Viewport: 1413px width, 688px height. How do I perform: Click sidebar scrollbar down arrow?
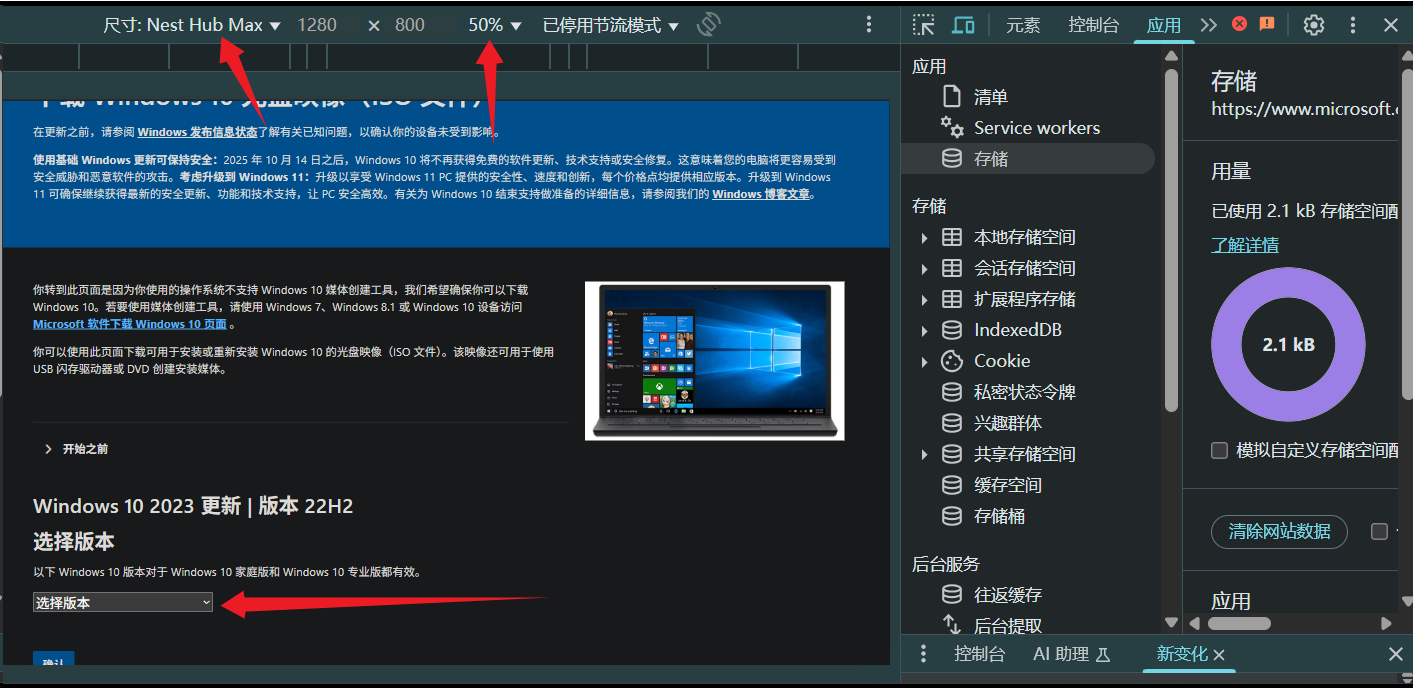[1171, 622]
